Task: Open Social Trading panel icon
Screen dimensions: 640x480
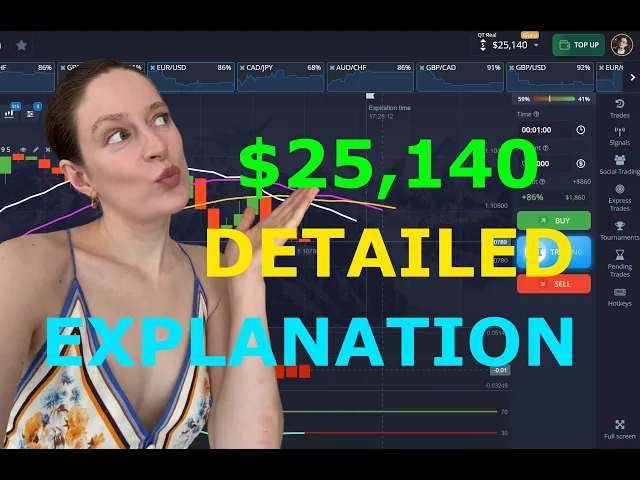Action: (620, 160)
